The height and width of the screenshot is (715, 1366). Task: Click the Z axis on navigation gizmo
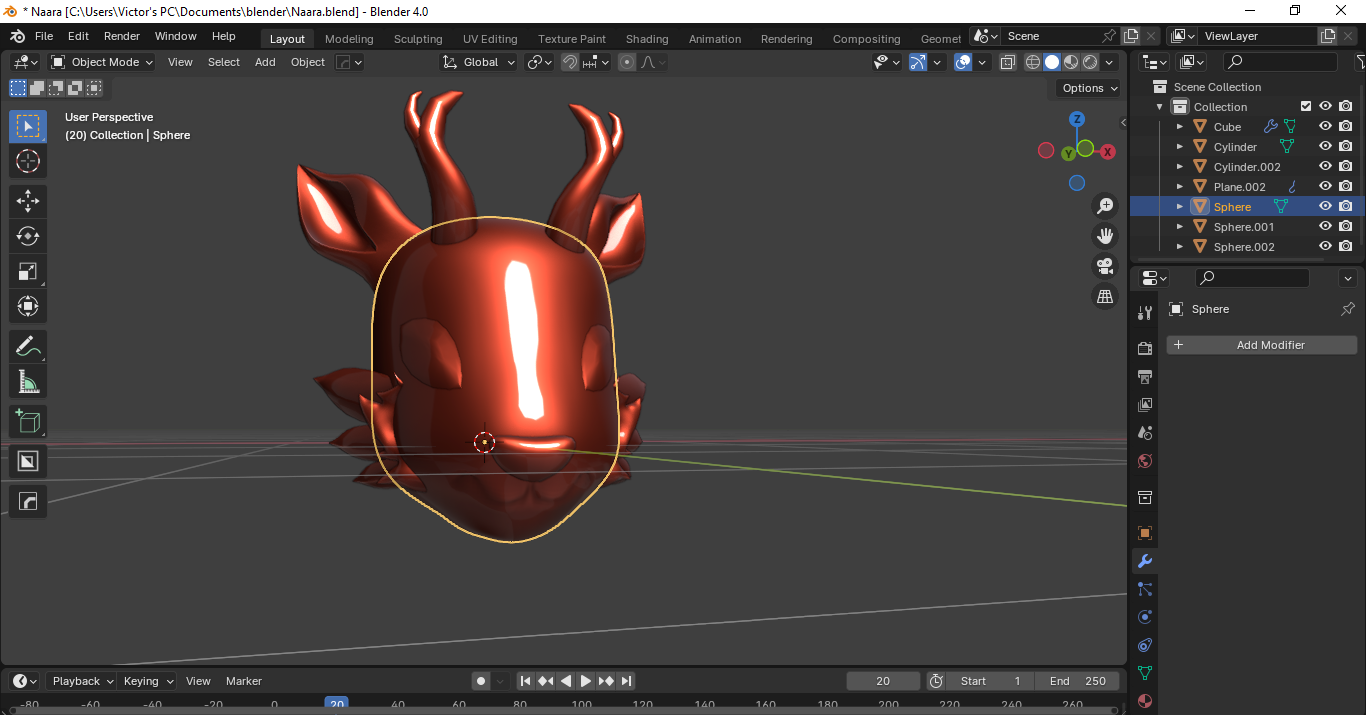(1077, 119)
